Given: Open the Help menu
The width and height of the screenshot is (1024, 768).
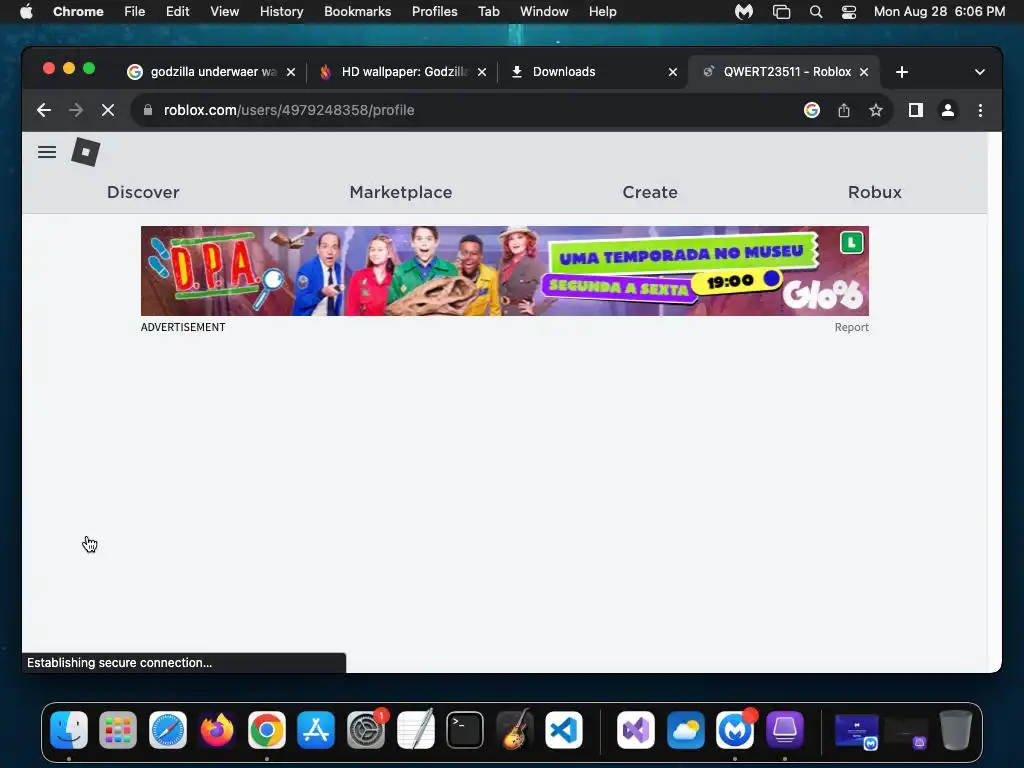Looking at the screenshot, I should pos(602,12).
